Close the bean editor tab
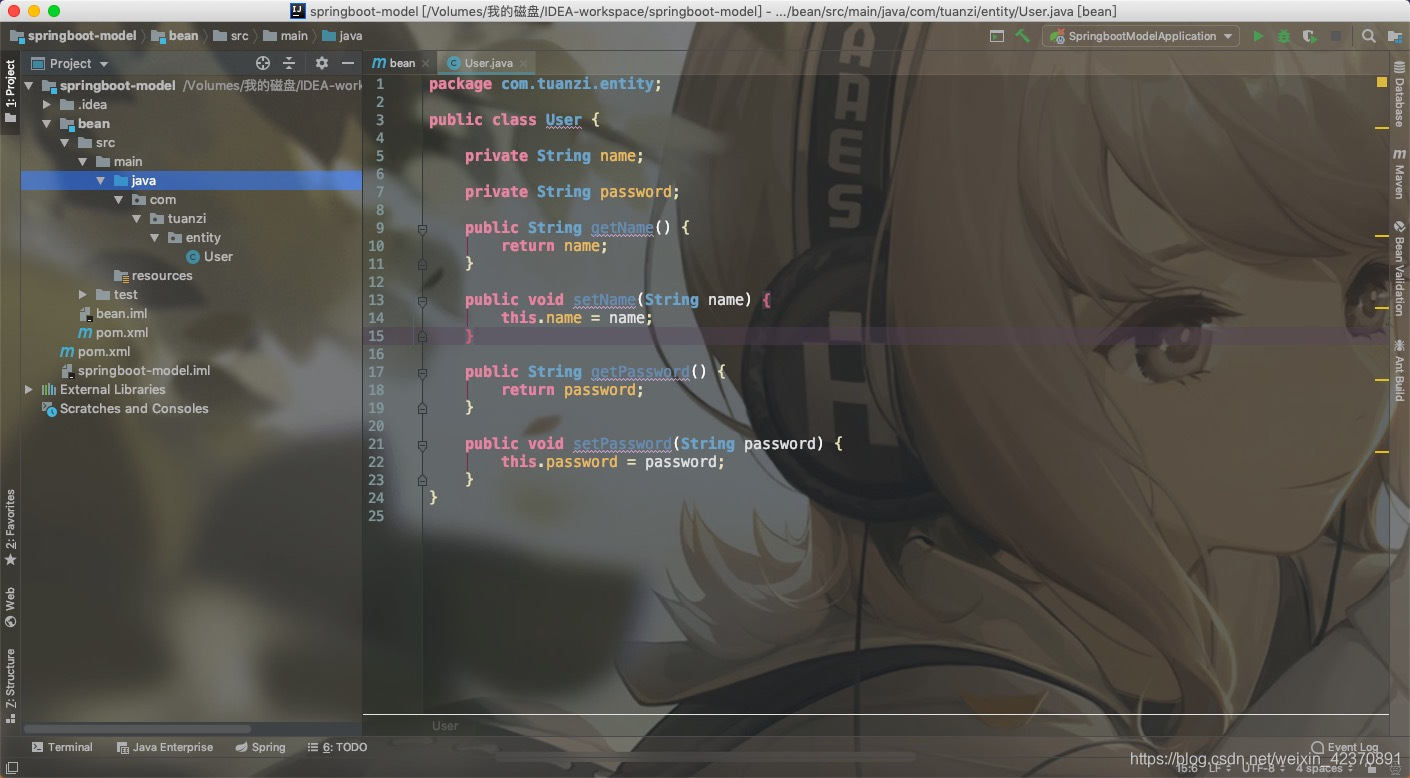This screenshot has width=1410, height=778. tap(426, 63)
